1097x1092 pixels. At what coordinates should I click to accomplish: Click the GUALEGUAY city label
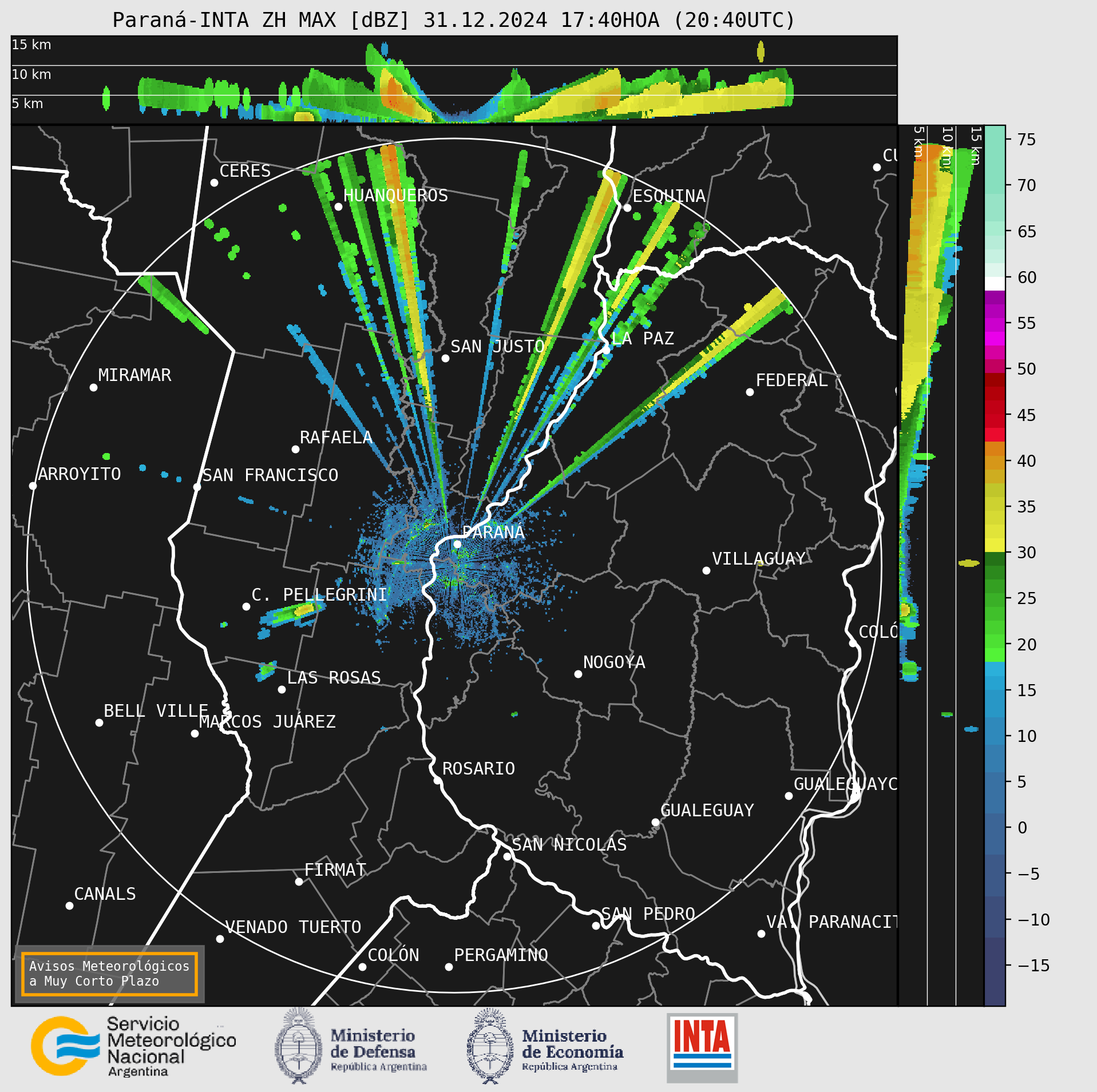click(707, 810)
